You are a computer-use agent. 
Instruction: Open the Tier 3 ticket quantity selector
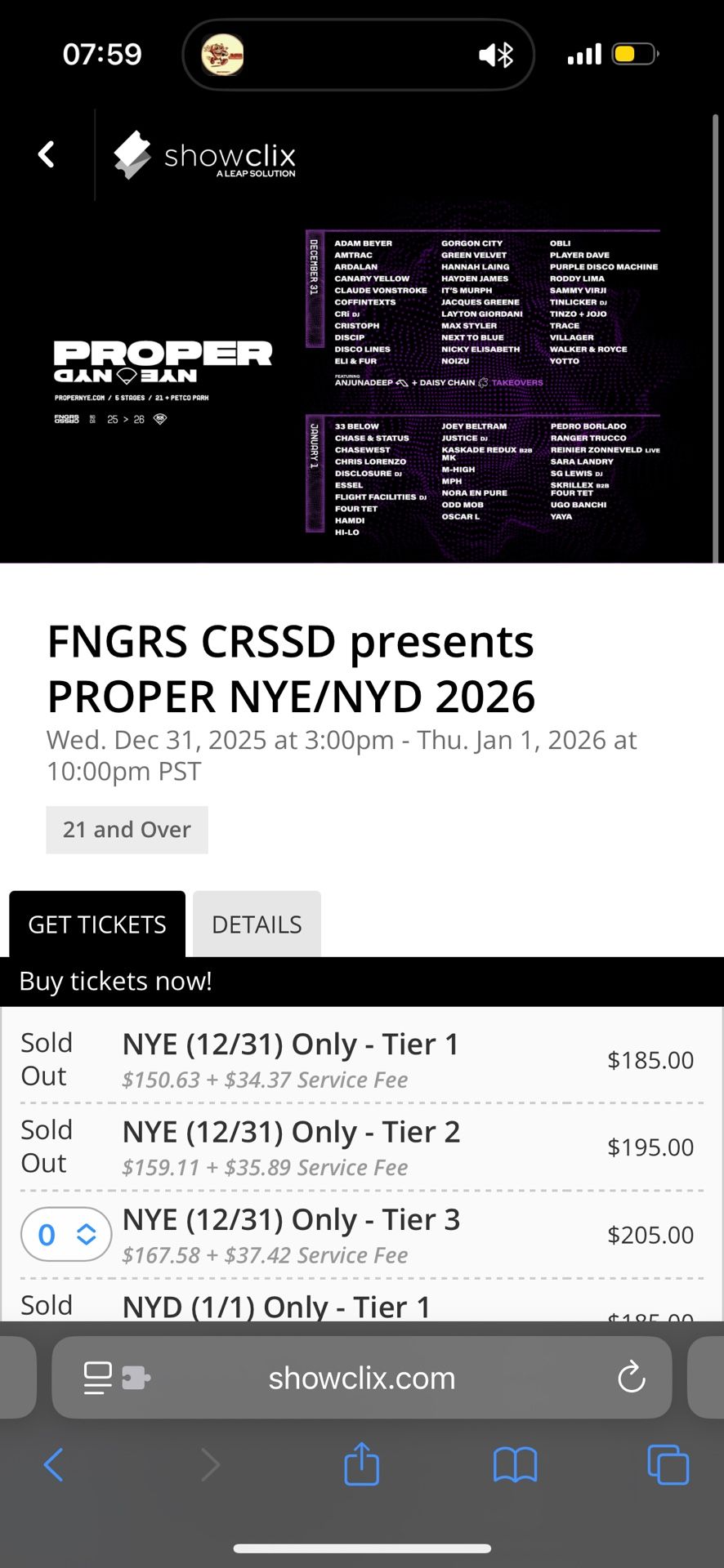(x=65, y=1234)
